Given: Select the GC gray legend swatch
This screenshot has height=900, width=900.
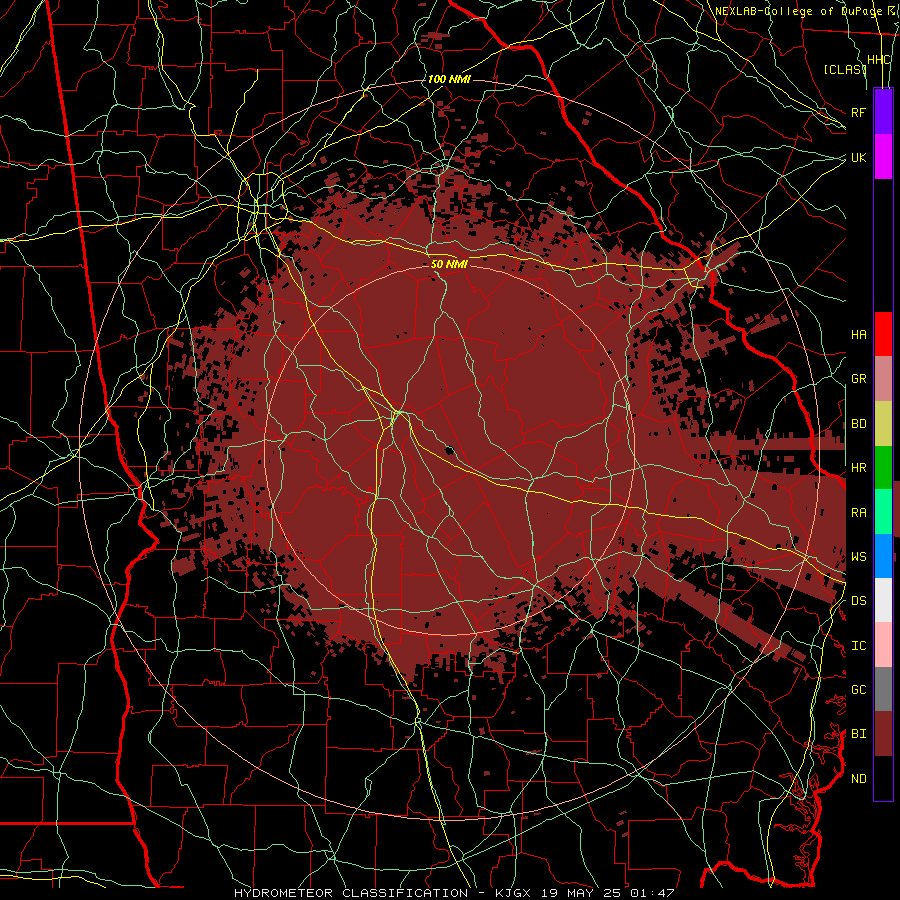Looking at the screenshot, I should tap(883, 689).
